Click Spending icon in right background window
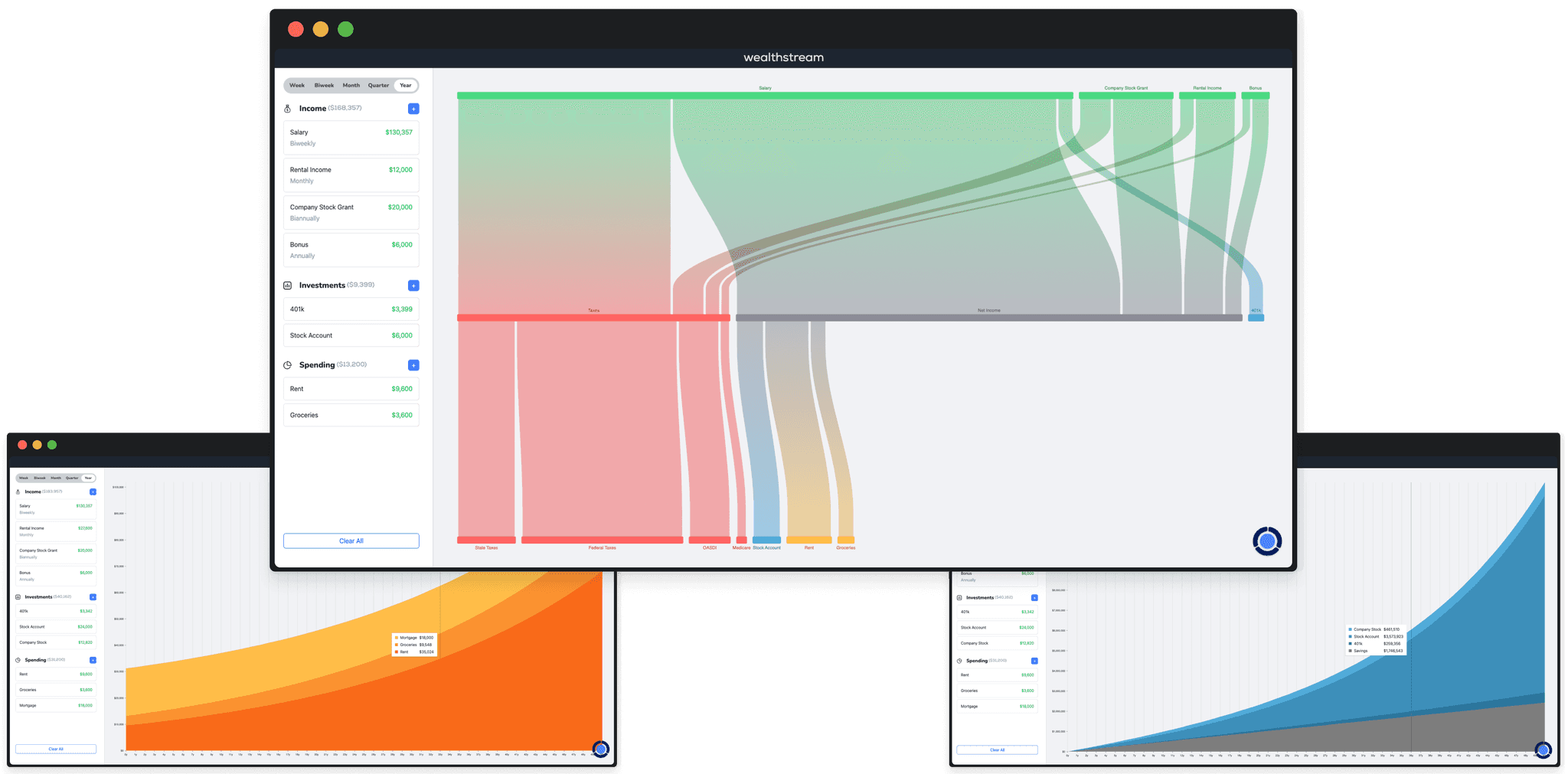Screen dimensions: 1568x774 (x=959, y=661)
